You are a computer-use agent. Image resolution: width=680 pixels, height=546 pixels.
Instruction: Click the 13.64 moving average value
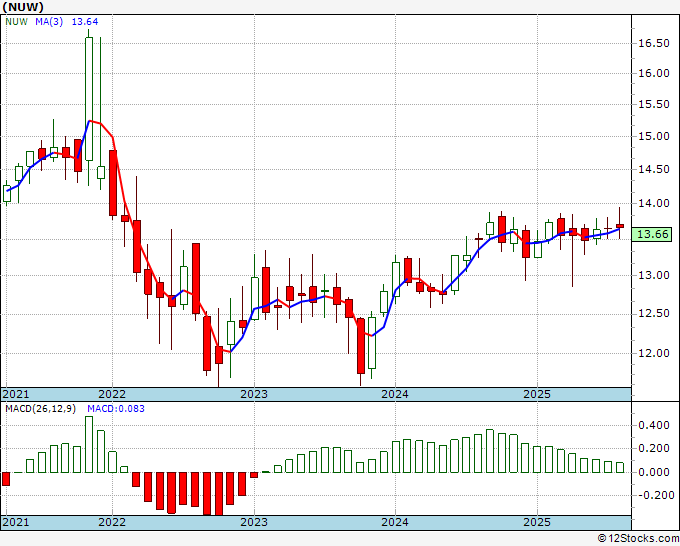point(85,21)
